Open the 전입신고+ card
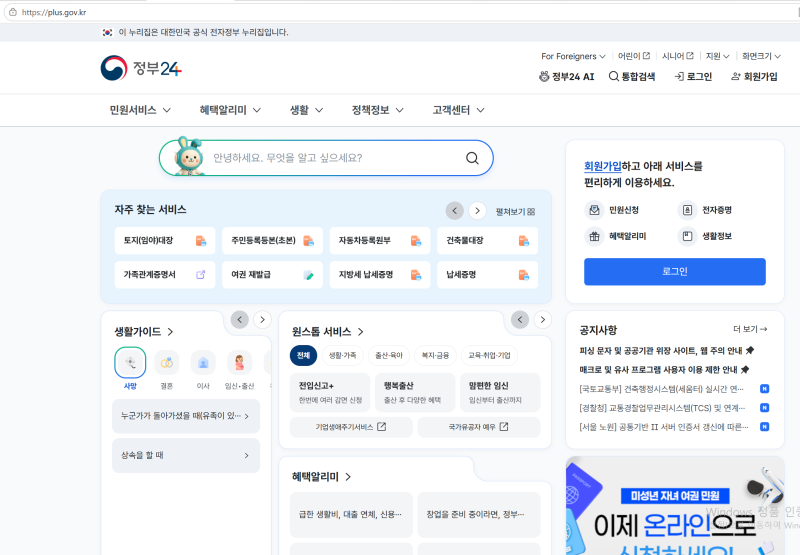This screenshot has height=555, width=800. click(x=330, y=392)
